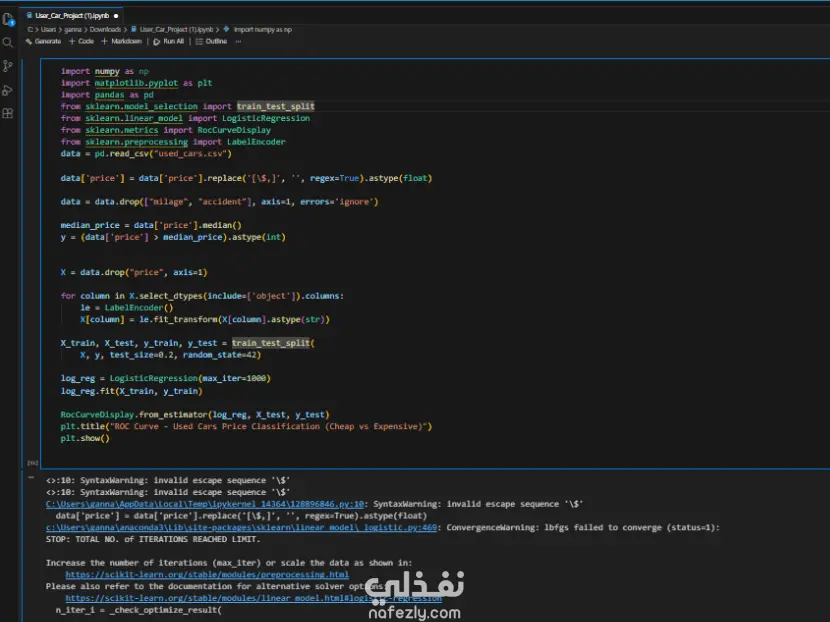Viewport: 830px width, 622px height.
Task: Open the scikit-learn preprocessing.html link
Action: pyautogui.click(x=207, y=574)
